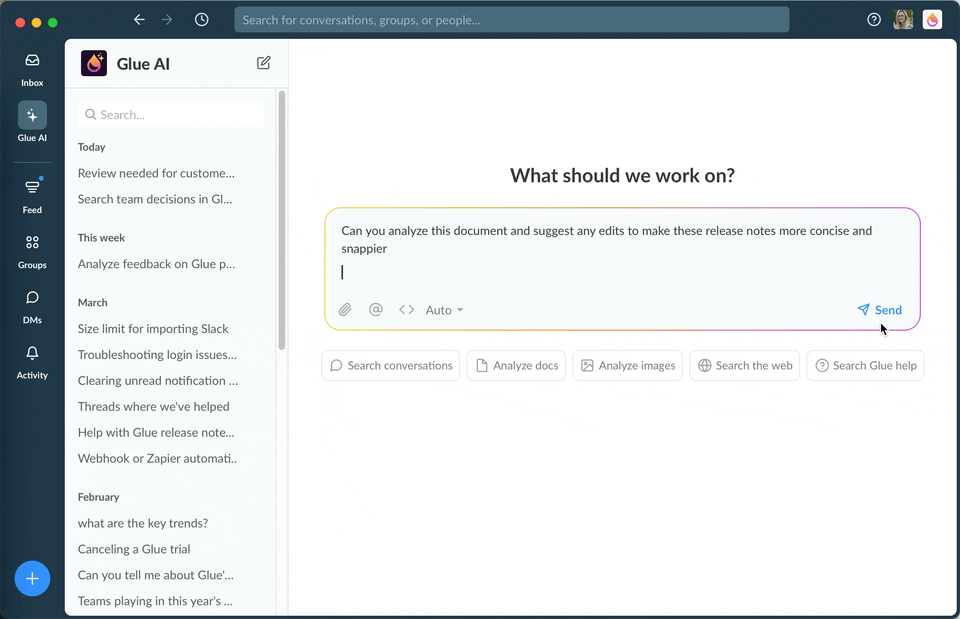Viewport: 960px width, 619px height.
Task: Open history with the clock icon
Action: pyautogui.click(x=202, y=20)
